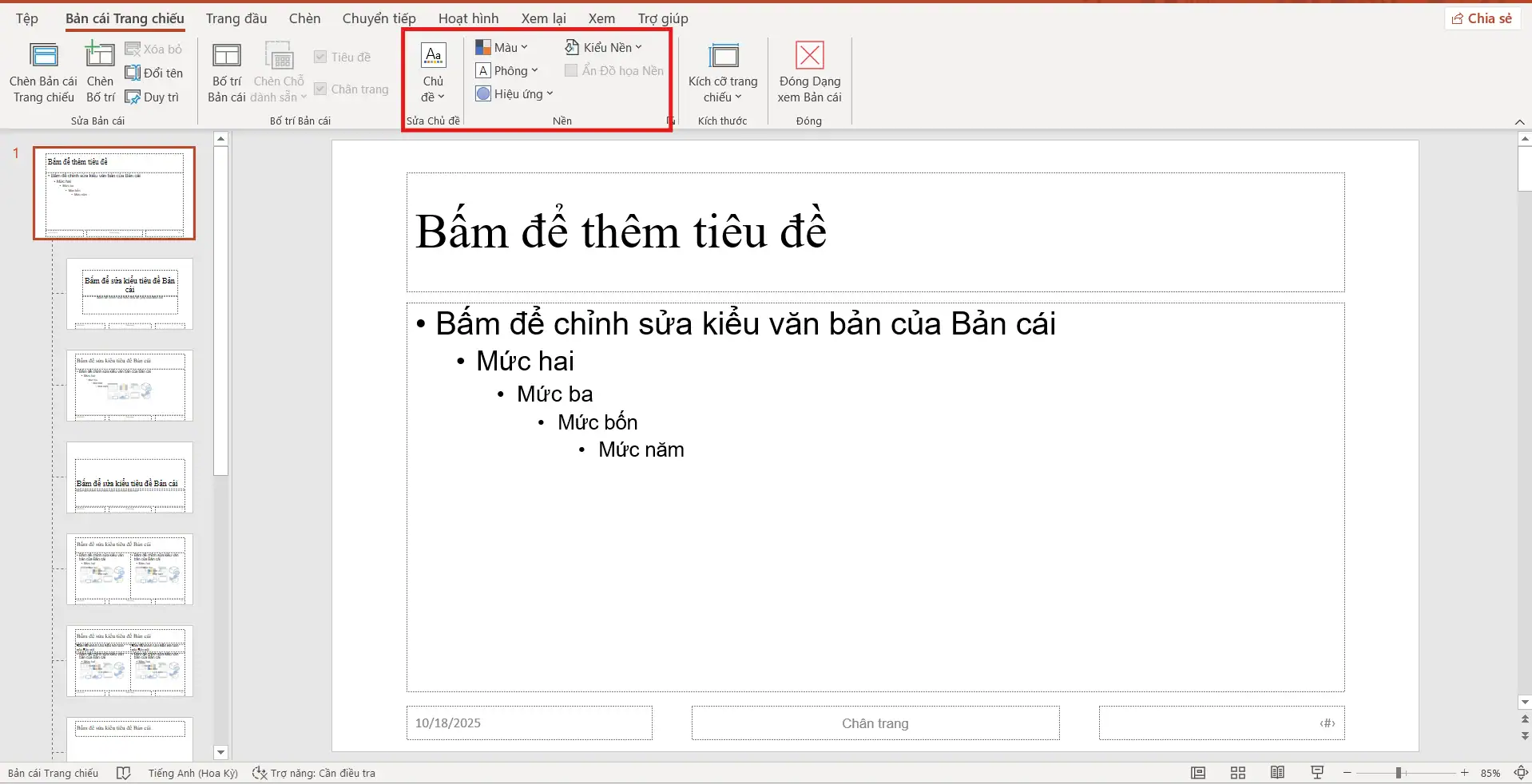Select the Chèn Bản cái Trang chiếu icon
Screen dimensions: 1532x784
pyautogui.click(x=42, y=70)
